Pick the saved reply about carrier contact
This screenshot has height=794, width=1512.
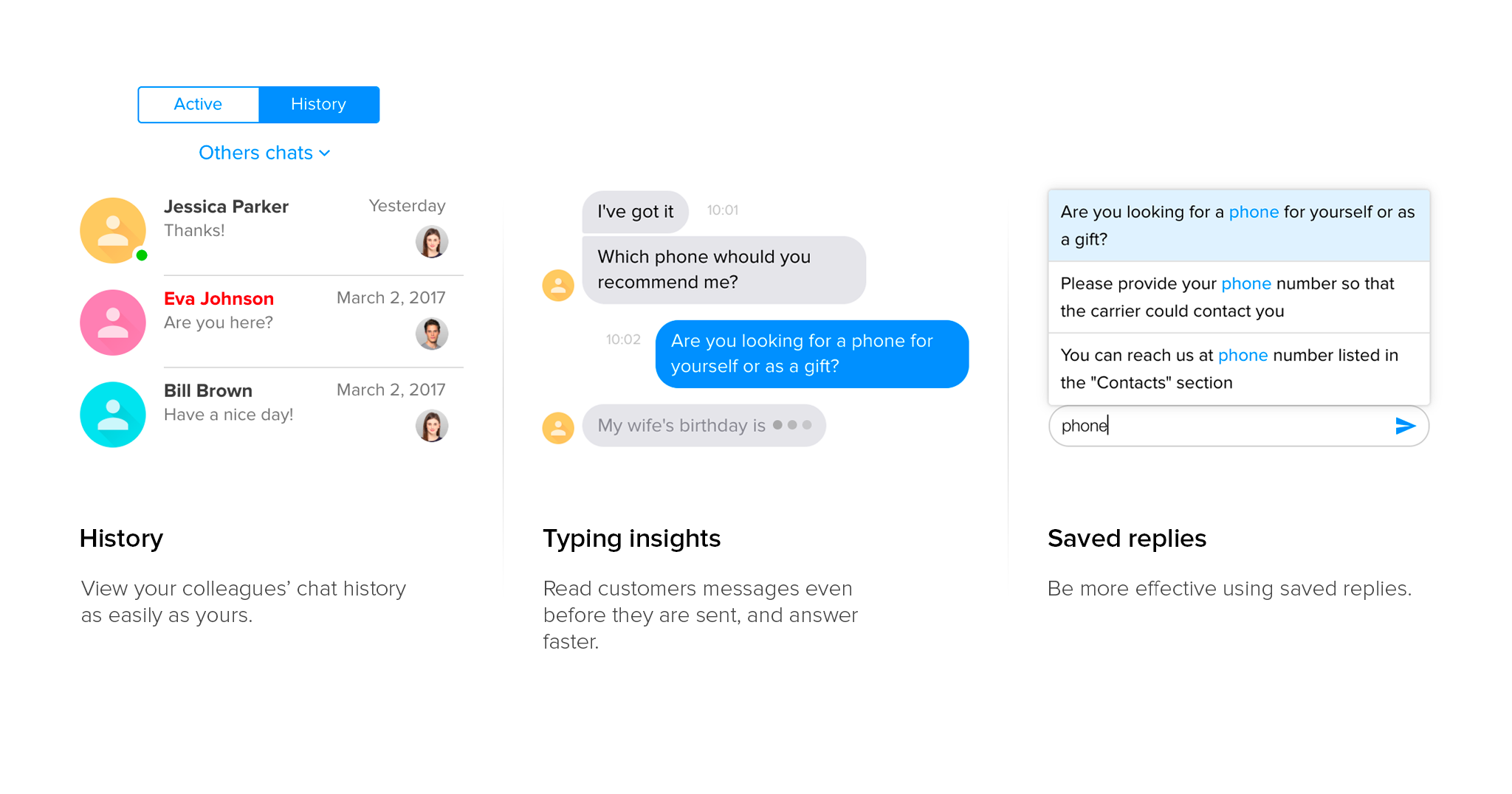(1238, 297)
